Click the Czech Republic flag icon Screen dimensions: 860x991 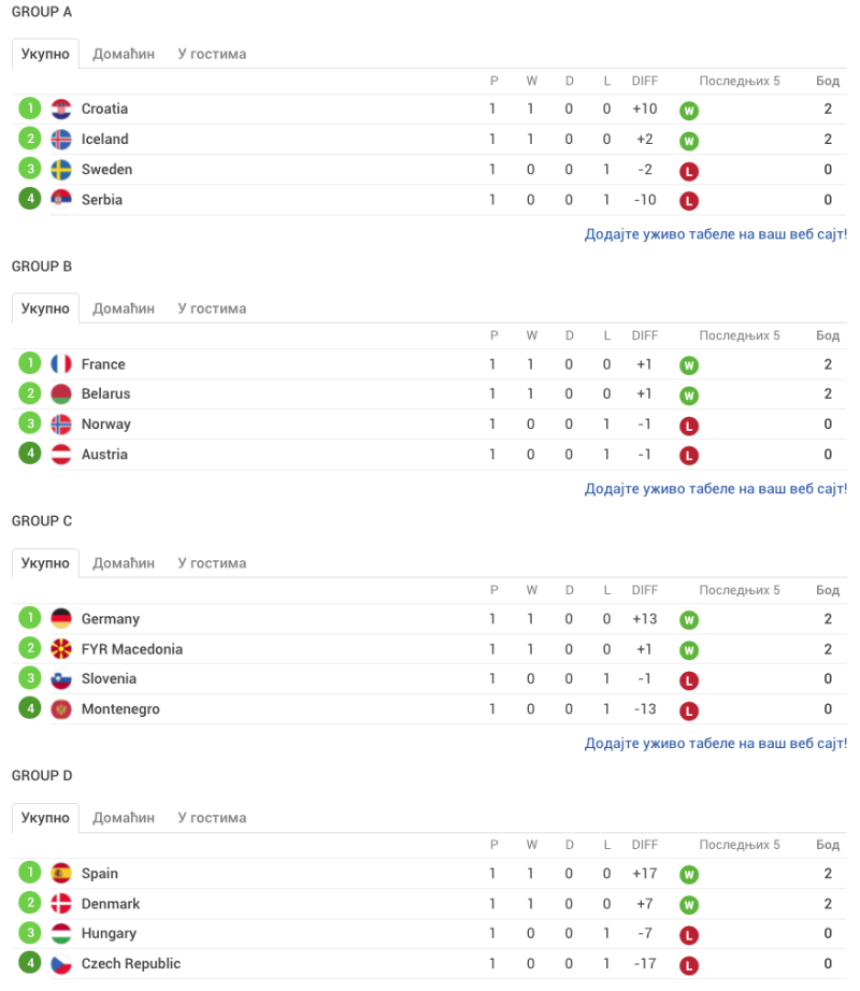61,964
